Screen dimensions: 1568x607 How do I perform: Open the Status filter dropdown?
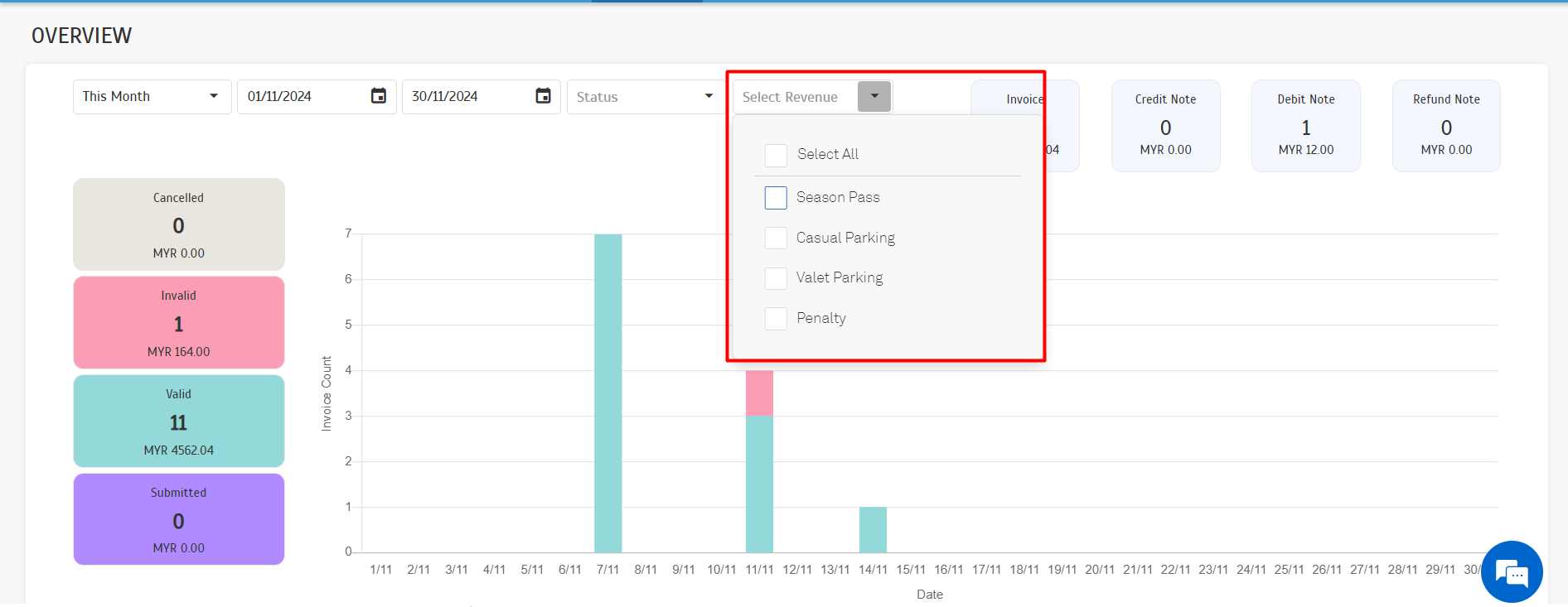(x=645, y=97)
